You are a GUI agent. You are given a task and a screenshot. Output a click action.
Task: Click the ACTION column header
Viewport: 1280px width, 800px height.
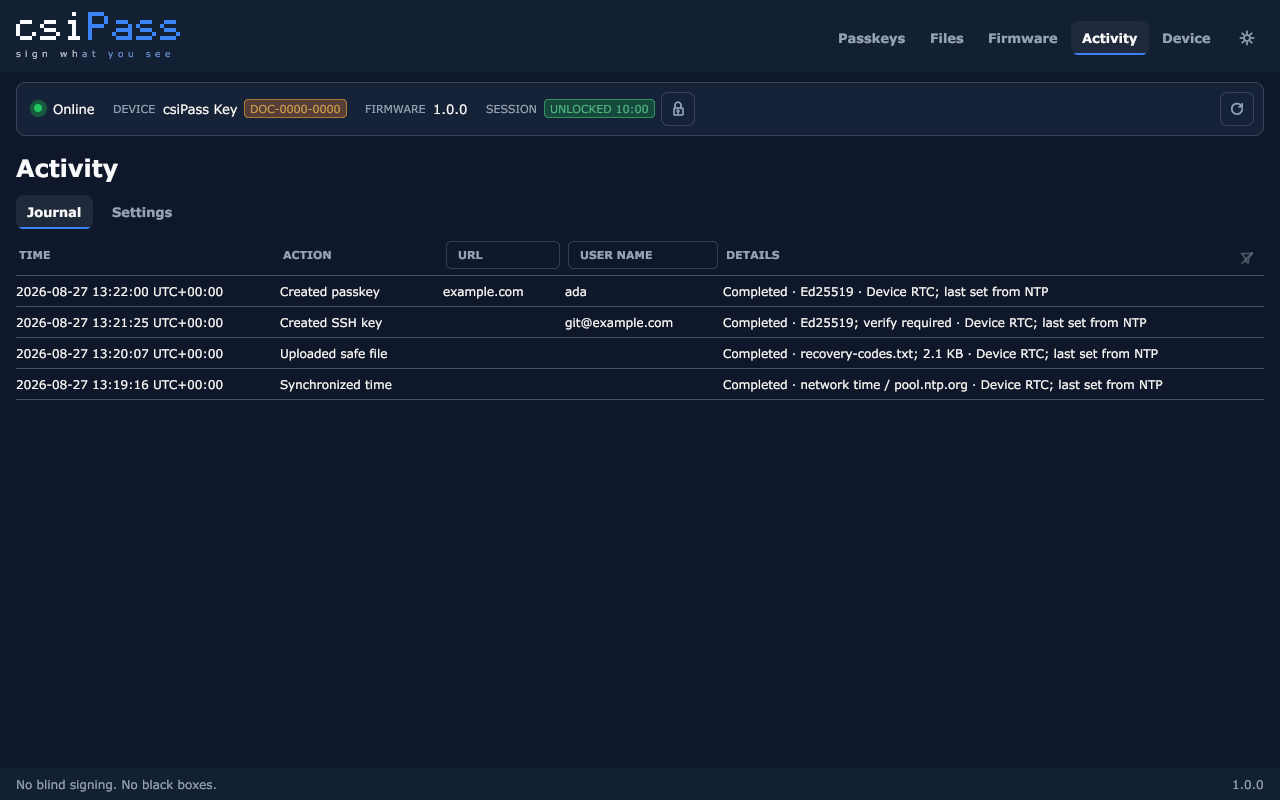[x=307, y=255]
